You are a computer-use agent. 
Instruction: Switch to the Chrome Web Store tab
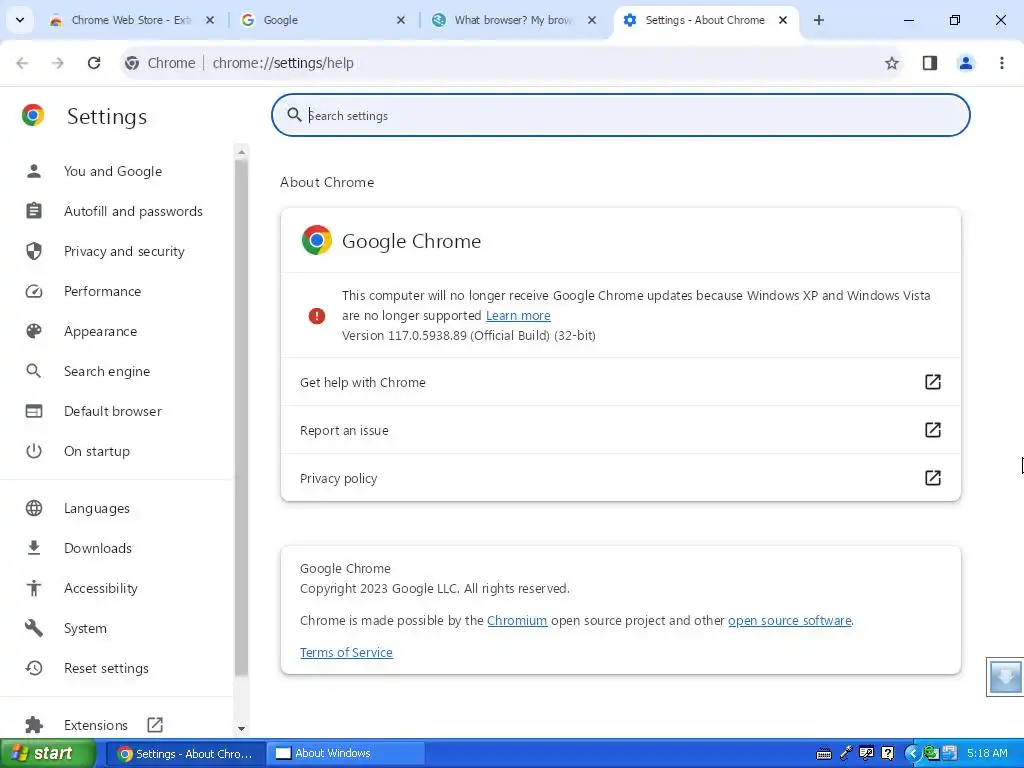tap(131, 20)
